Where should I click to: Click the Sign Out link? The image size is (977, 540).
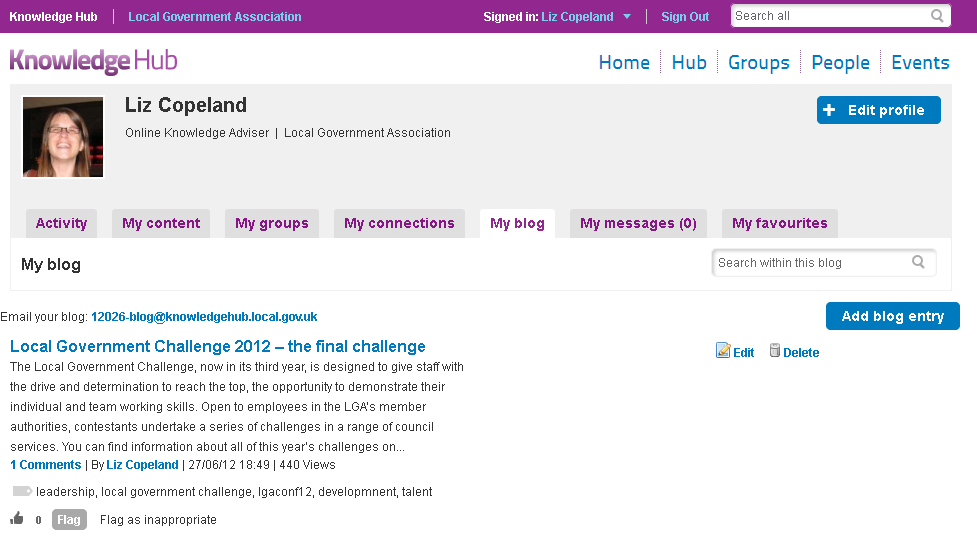[685, 17]
